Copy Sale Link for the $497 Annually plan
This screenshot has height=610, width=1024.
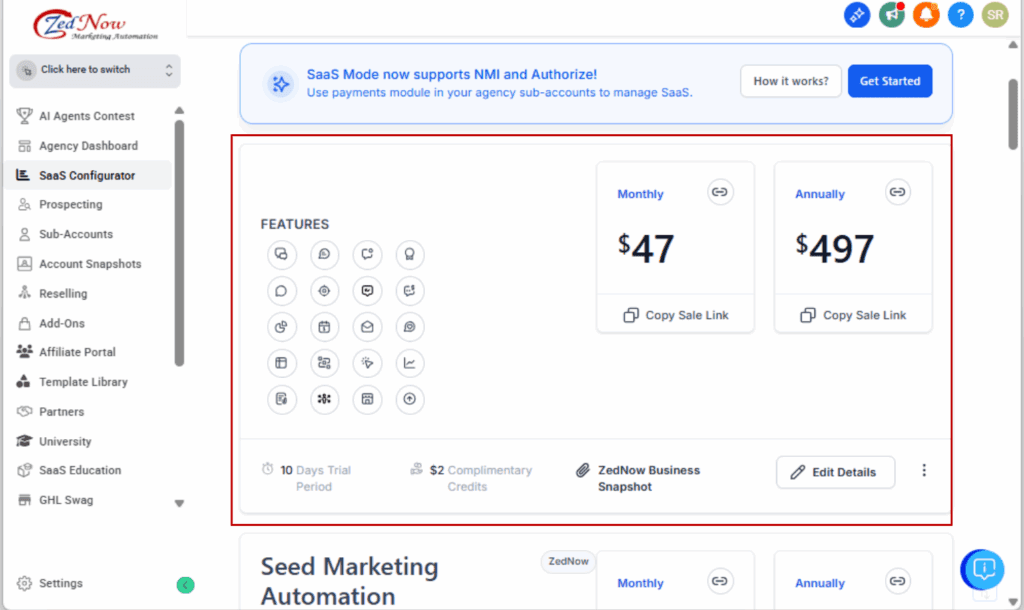pyautogui.click(x=853, y=315)
